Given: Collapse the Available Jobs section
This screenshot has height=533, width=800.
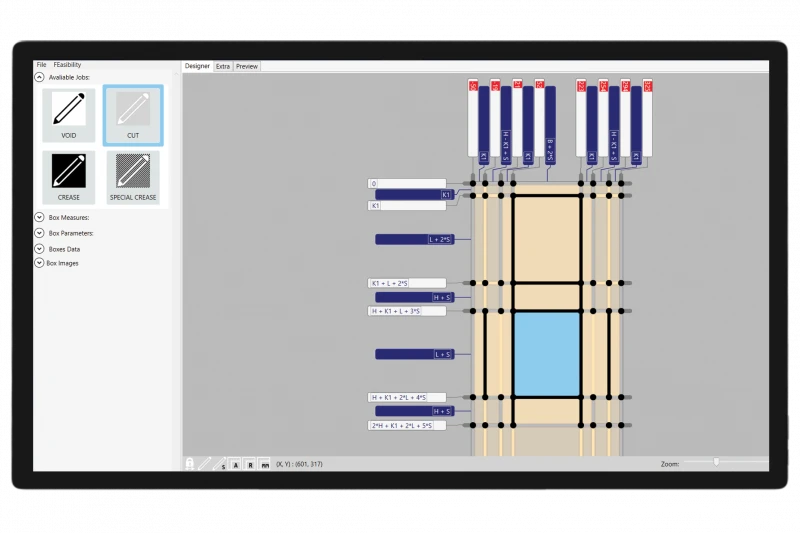Looking at the screenshot, I should tap(39, 76).
